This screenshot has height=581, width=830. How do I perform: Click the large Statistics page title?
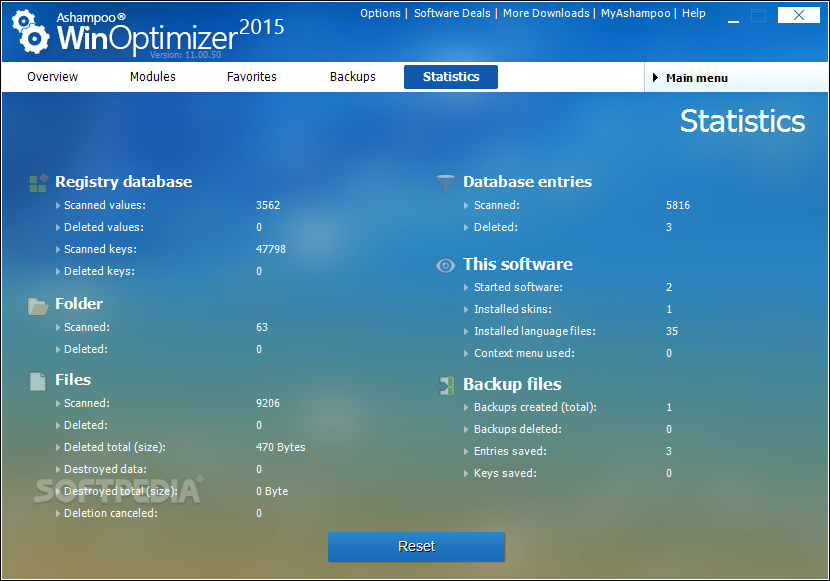point(742,121)
